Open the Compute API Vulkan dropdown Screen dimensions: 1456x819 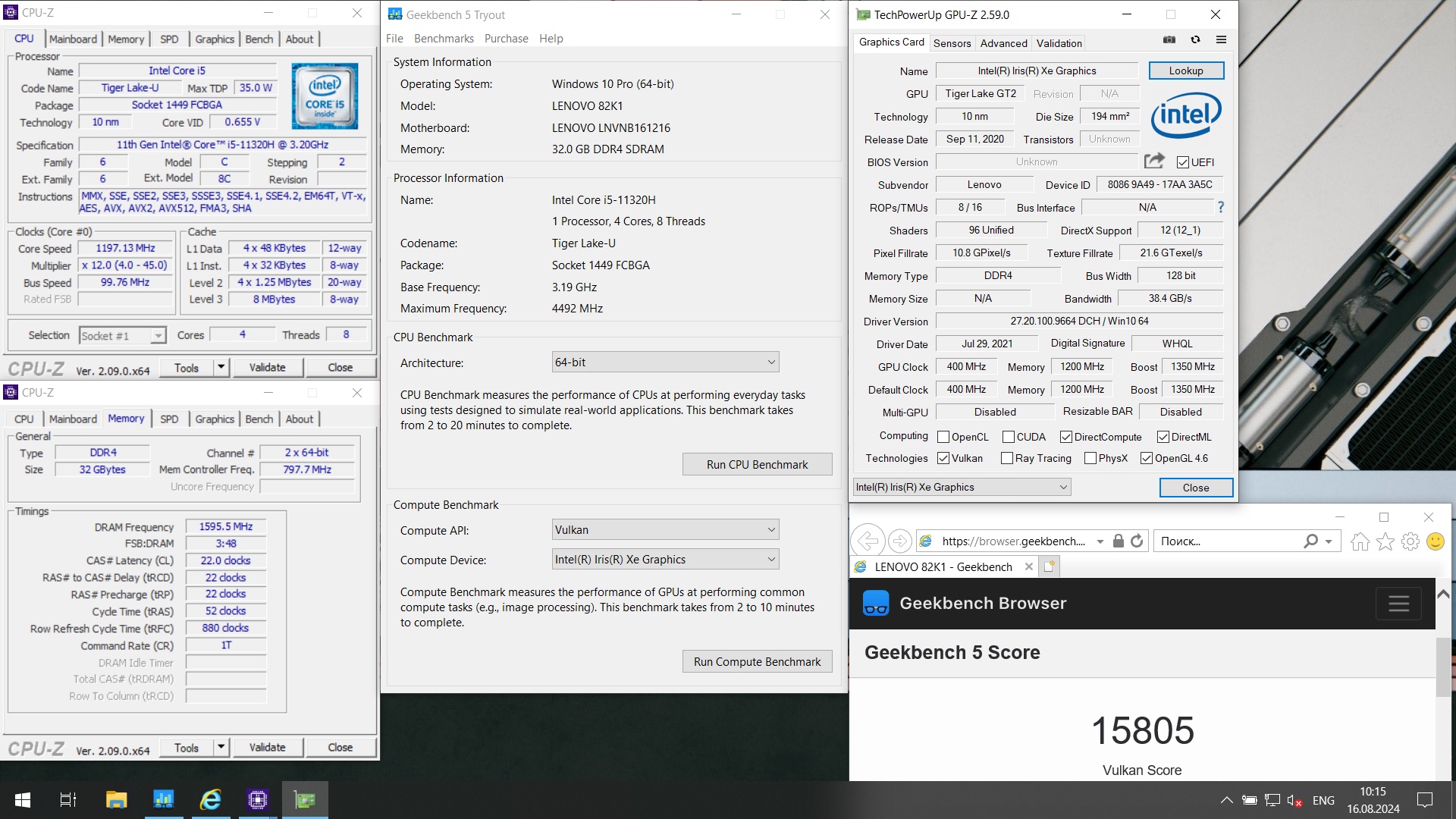(665, 529)
